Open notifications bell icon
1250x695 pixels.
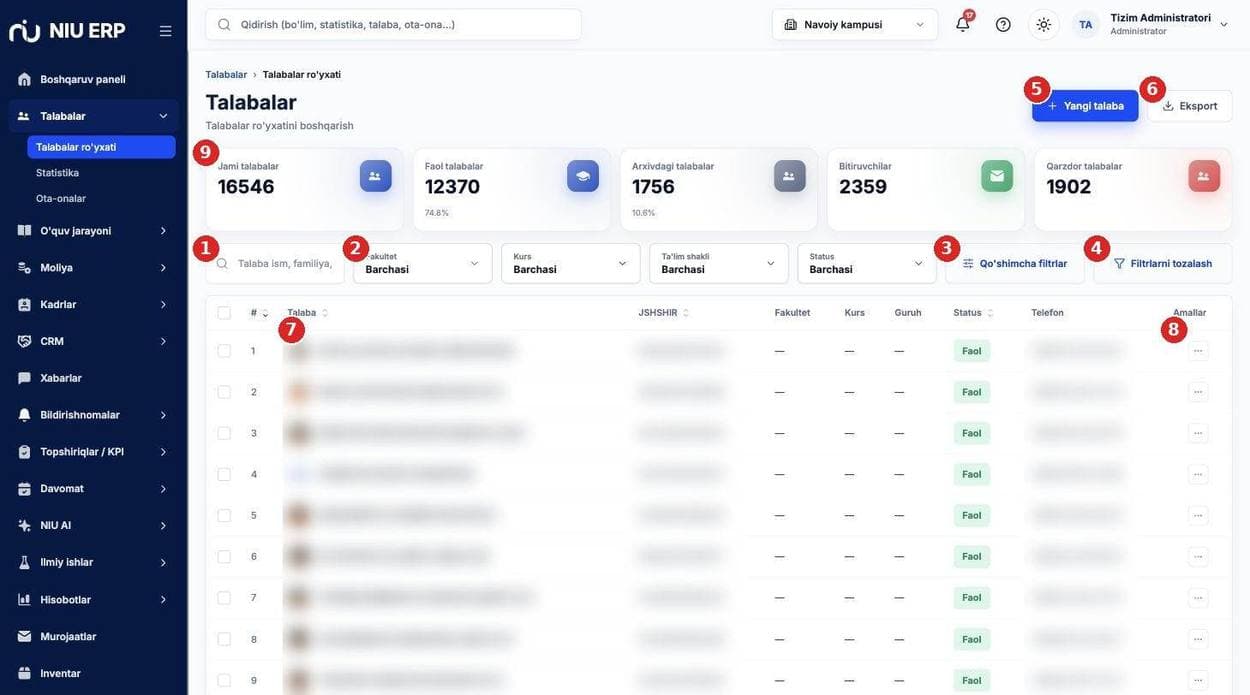tap(963, 24)
